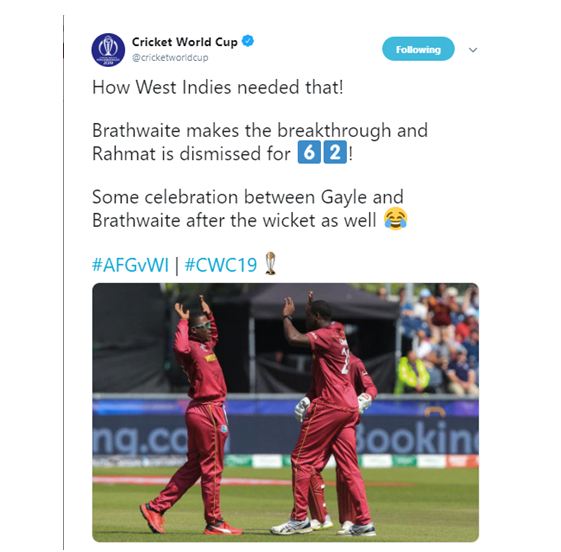Screen dimensions: 561x552
Task: Open the #AFGvWI hashtag
Action: pyautogui.click(x=130, y=265)
